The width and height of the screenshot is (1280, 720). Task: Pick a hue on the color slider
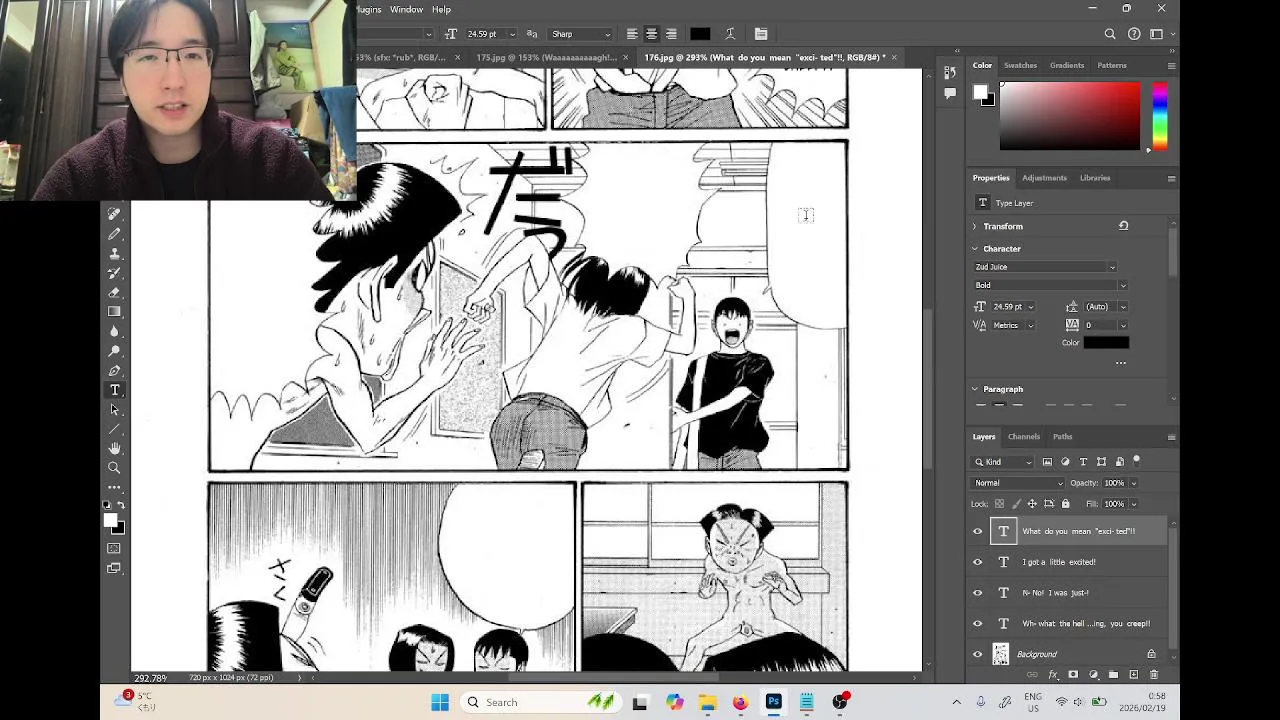1159,116
